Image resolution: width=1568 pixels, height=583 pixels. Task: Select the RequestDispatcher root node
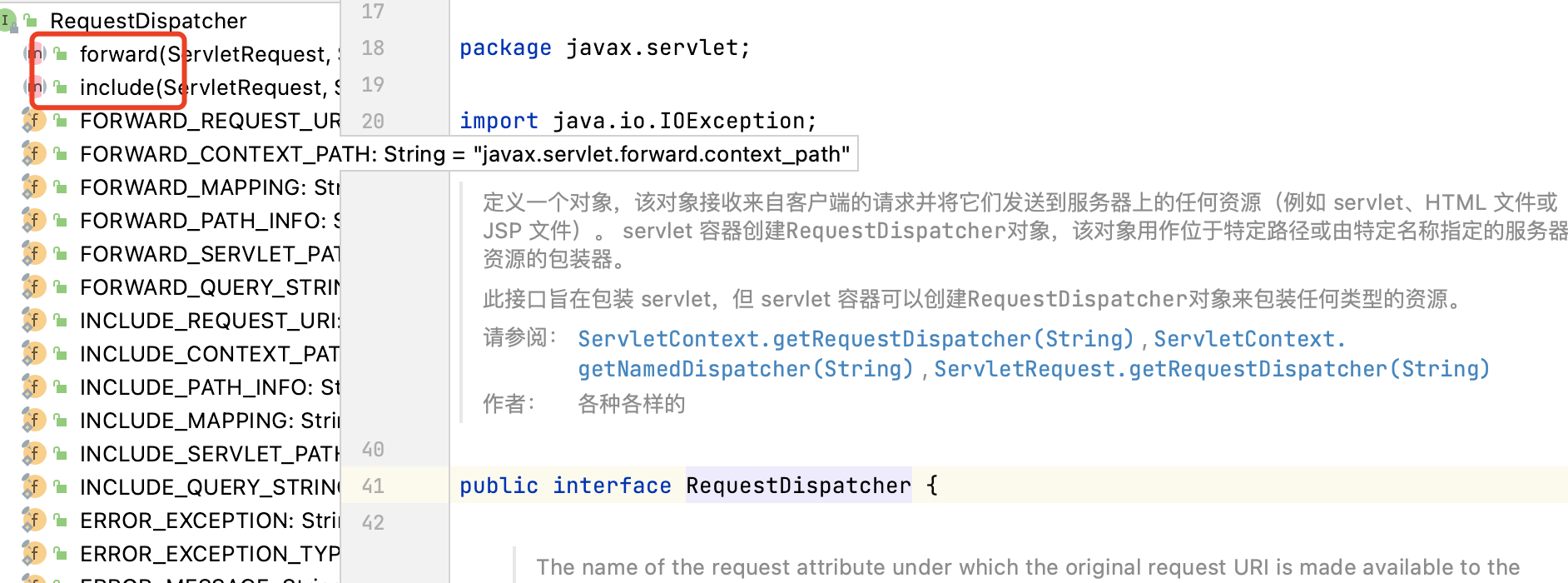coord(148,21)
